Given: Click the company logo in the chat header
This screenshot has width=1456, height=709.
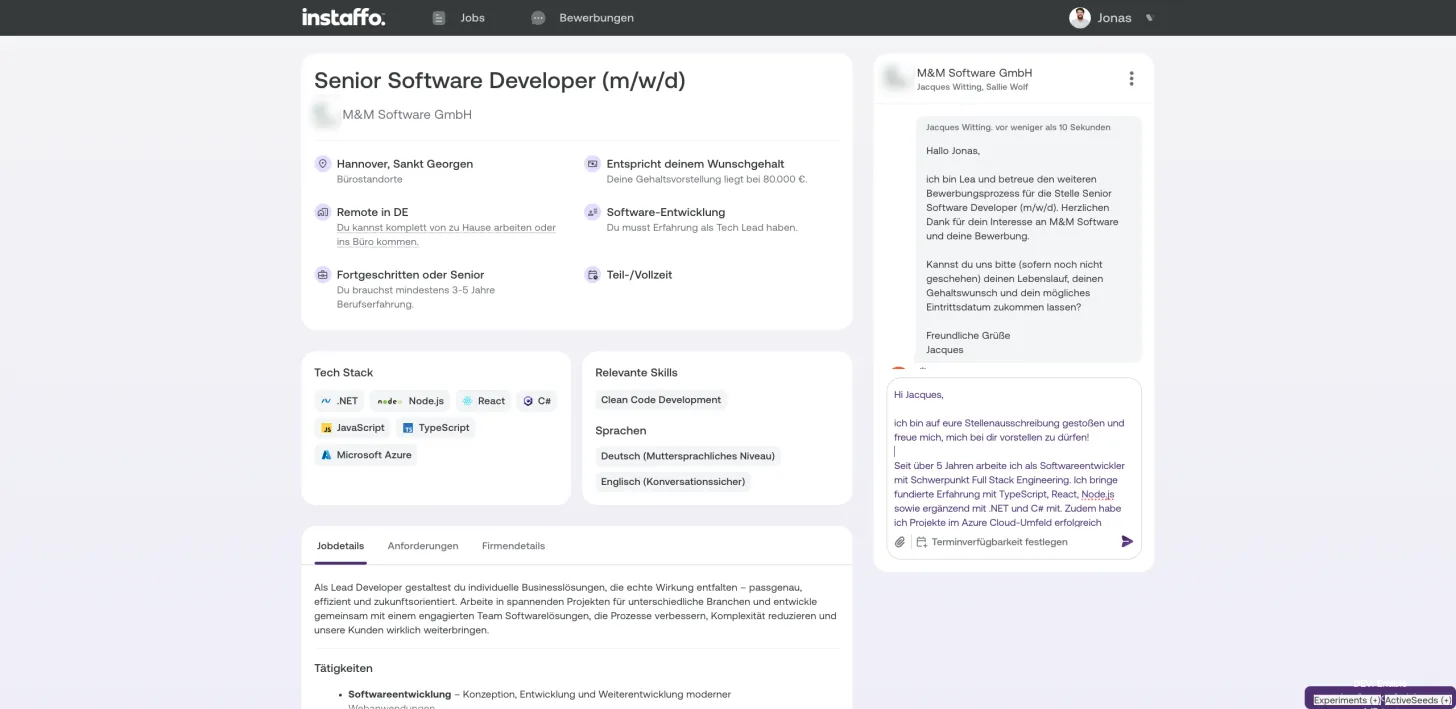Looking at the screenshot, I should 896,78.
